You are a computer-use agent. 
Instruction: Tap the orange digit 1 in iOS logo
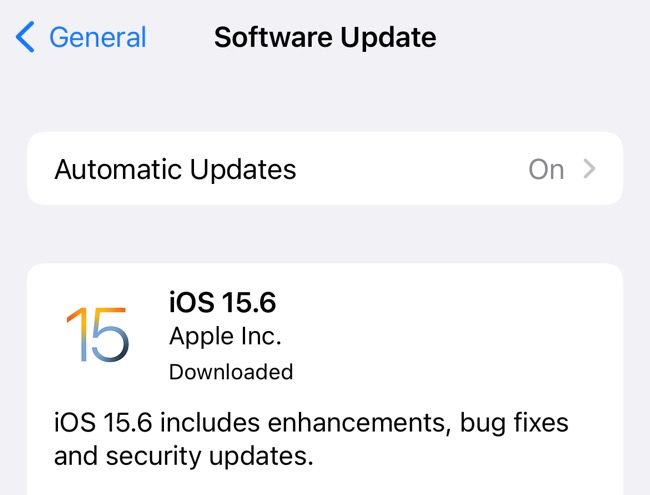coord(77,334)
